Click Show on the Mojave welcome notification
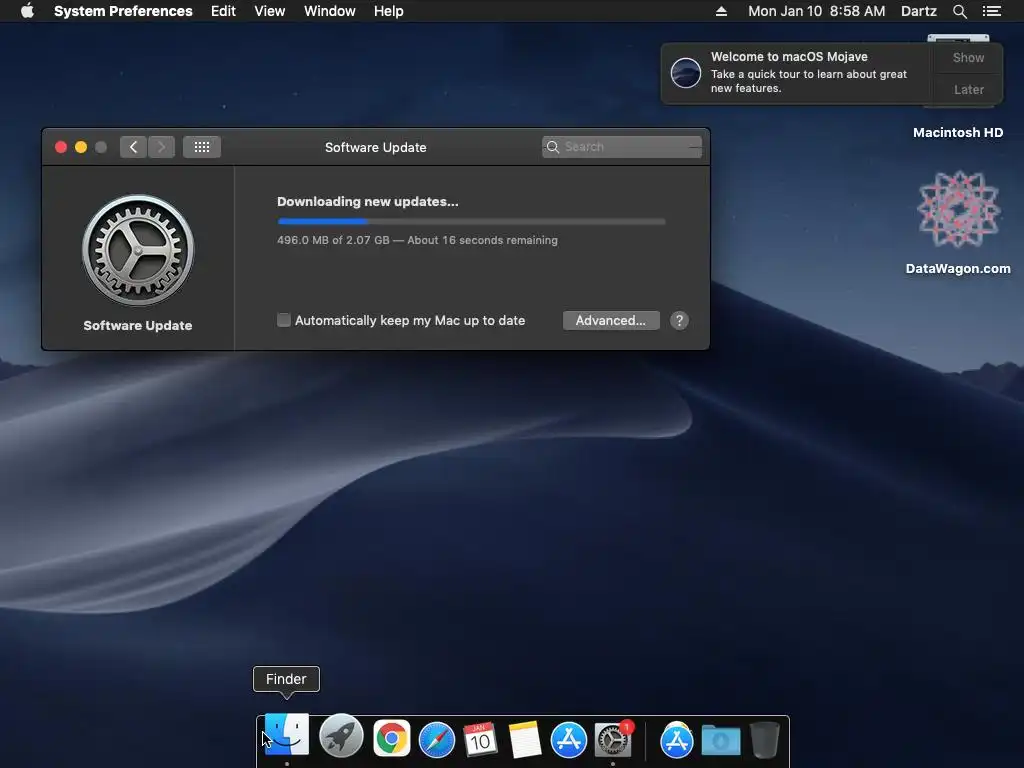1024x768 pixels. 968,57
